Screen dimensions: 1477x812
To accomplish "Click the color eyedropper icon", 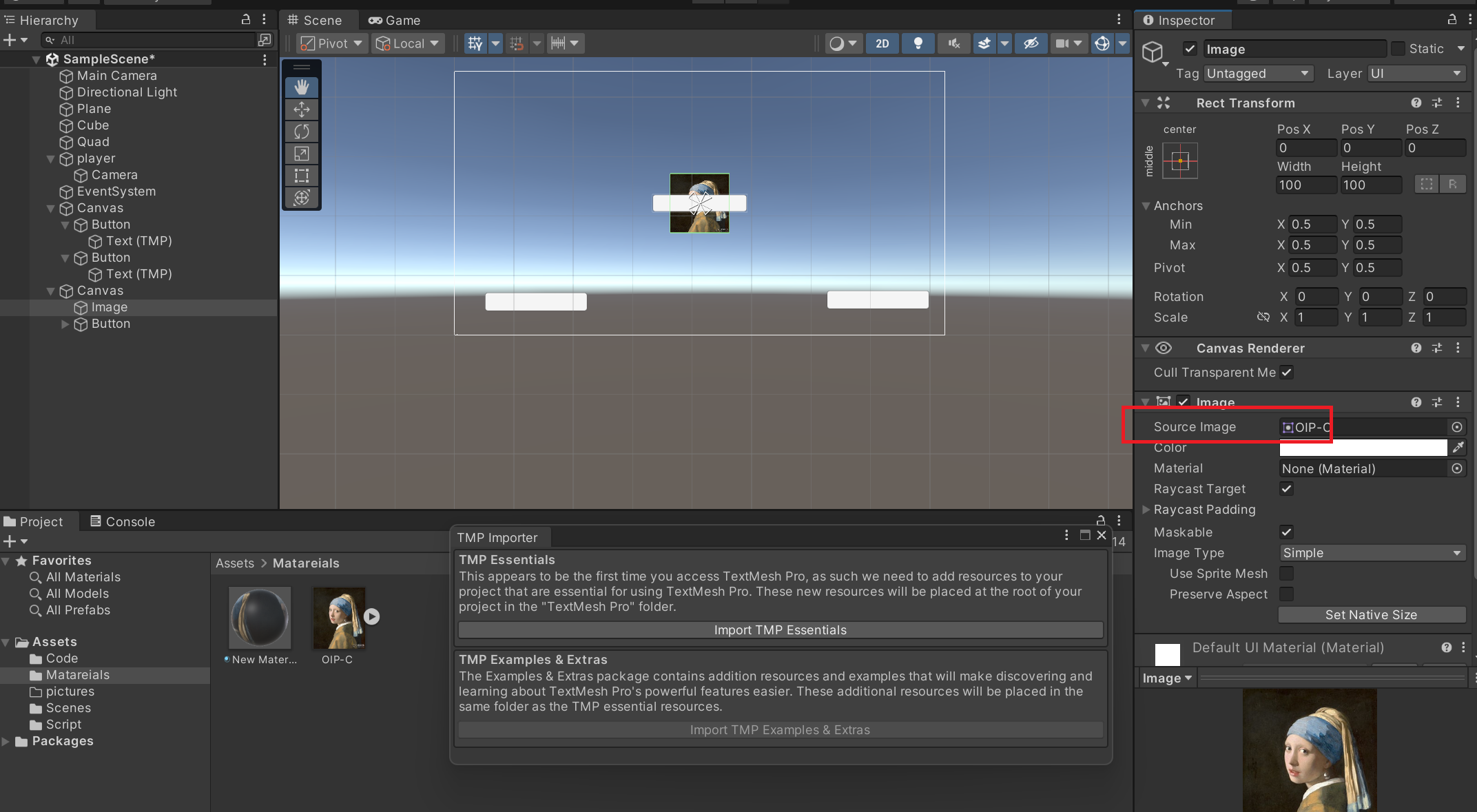I will pos(1458,448).
